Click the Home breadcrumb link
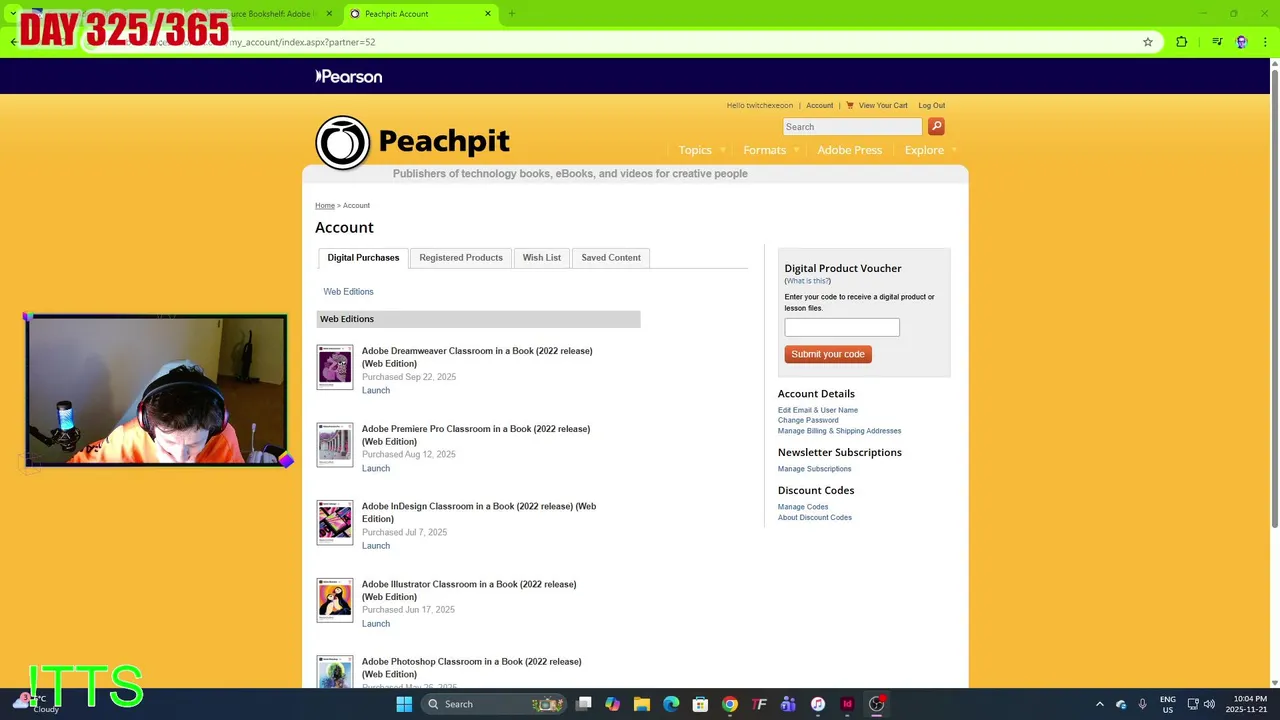Viewport: 1280px width, 720px height. click(325, 205)
